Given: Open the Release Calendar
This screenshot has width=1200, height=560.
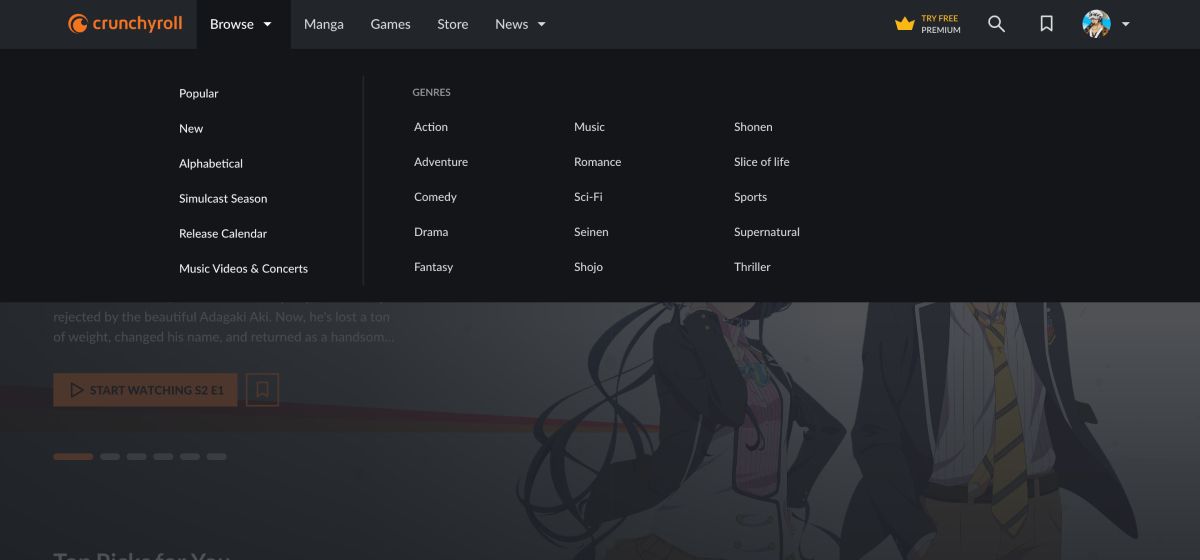Looking at the screenshot, I should [223, 233].
